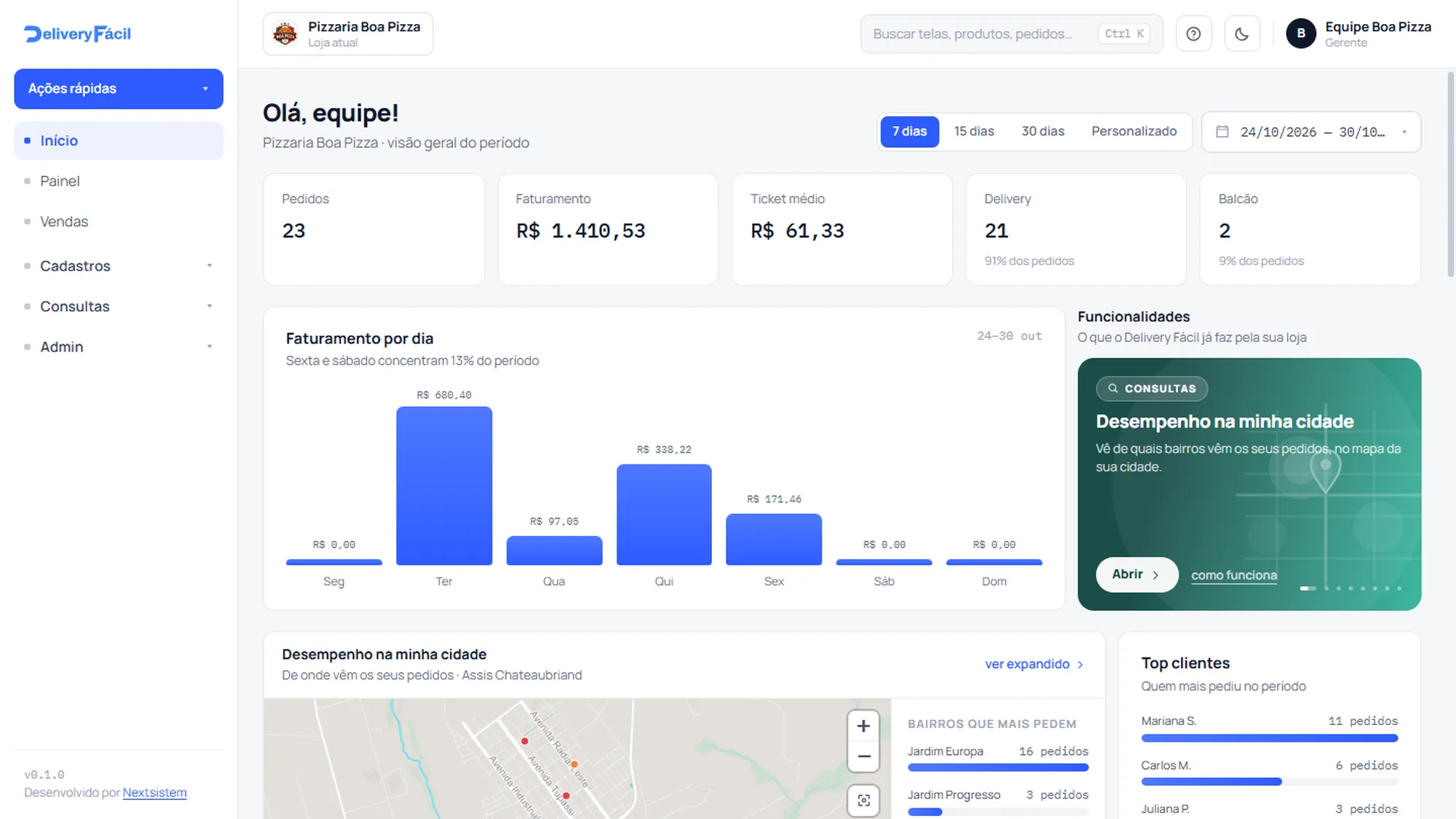Click the Ter bar in revenue chart
1456x819 pixels.
click(444, 486)
